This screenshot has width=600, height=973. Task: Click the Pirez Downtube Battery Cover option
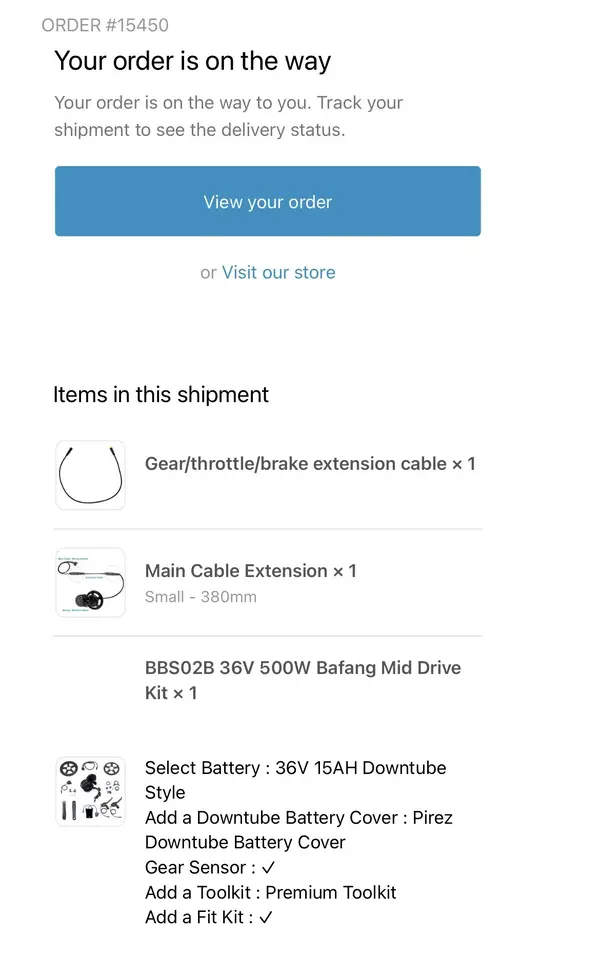(x=298, y=830)
